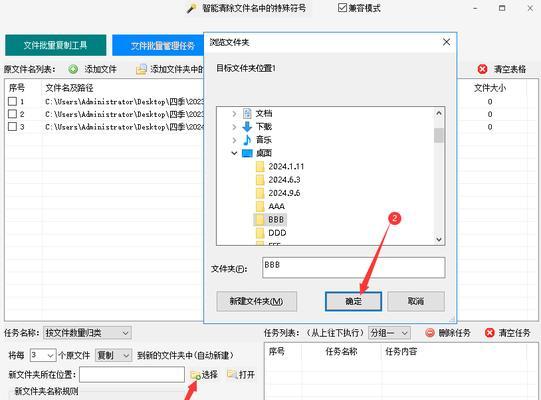Switch to the 文件批量复制工具 tab
541x400 pixels.
[56, 45]
